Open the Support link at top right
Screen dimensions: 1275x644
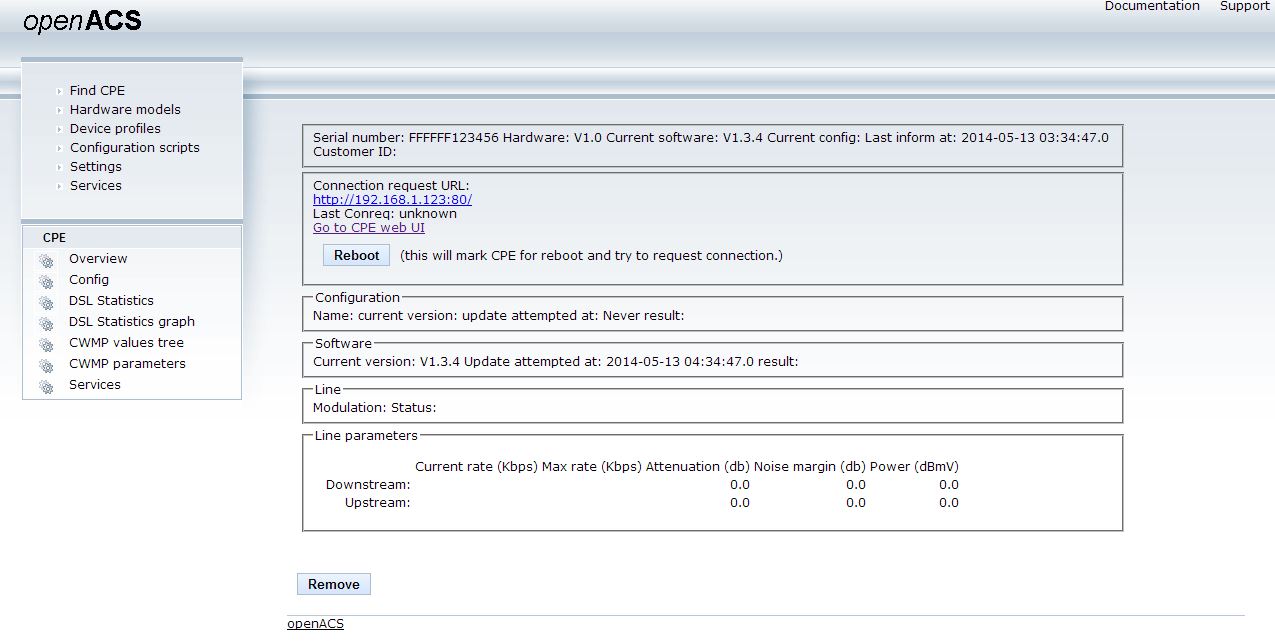click(1244, 6)
